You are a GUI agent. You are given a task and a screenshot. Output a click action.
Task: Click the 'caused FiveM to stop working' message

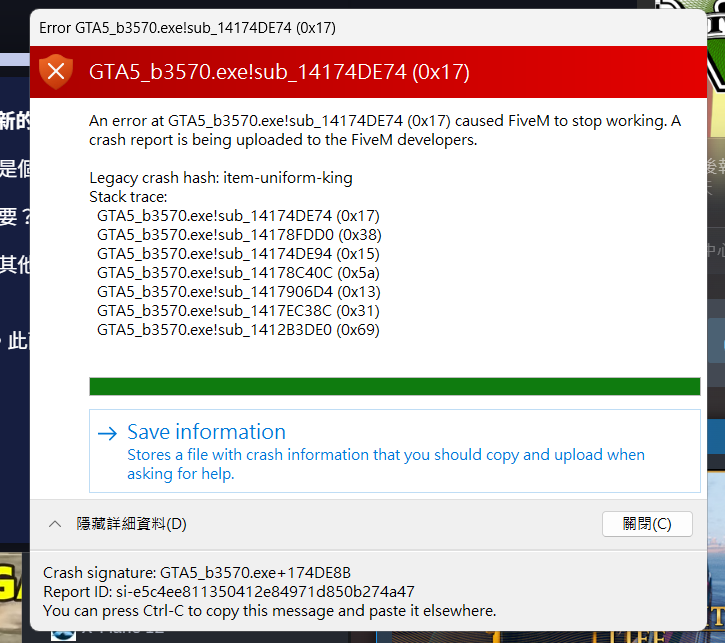tap(385, 130)
